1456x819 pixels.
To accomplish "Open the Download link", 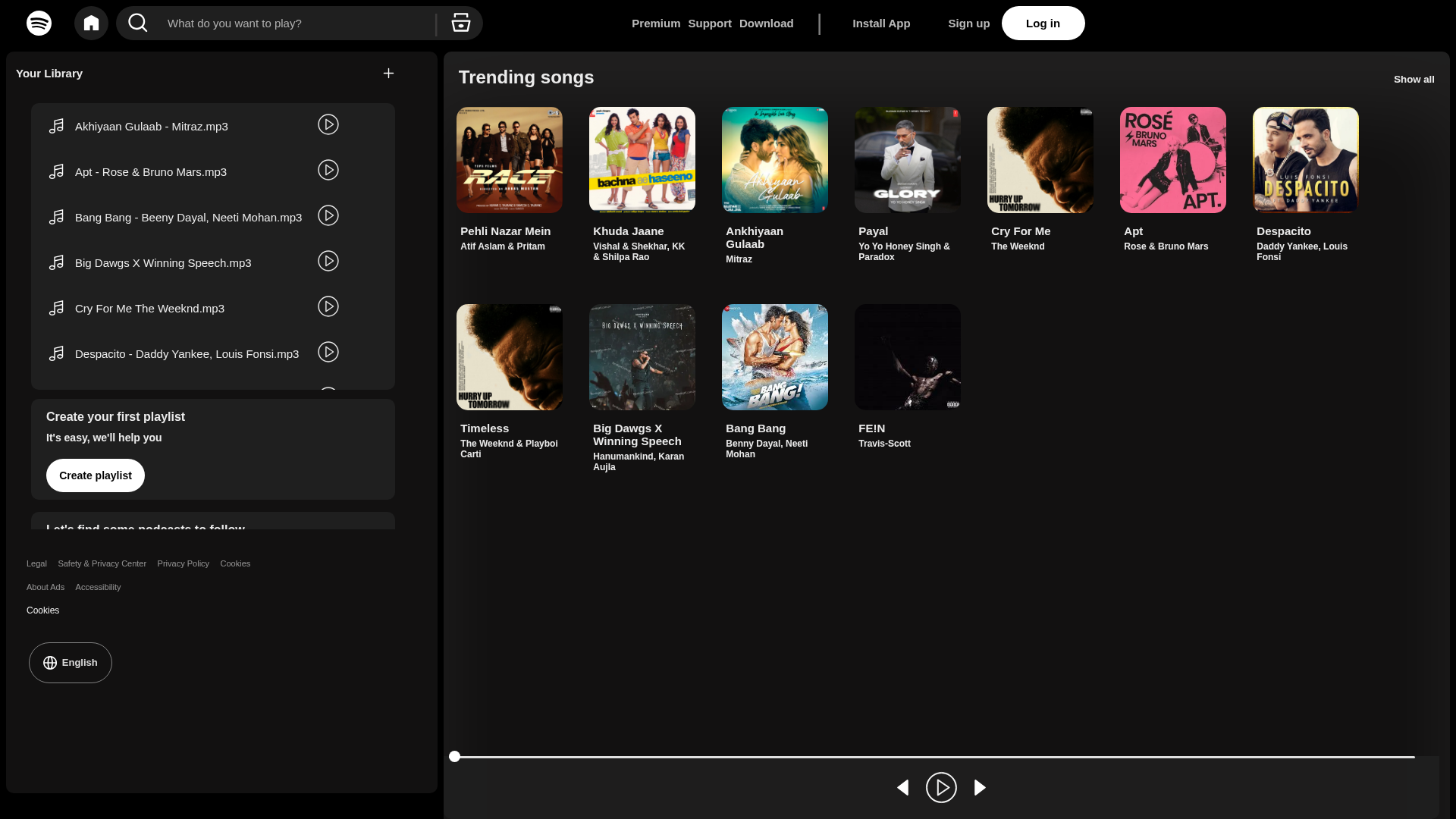I will (x=767, y=24).
